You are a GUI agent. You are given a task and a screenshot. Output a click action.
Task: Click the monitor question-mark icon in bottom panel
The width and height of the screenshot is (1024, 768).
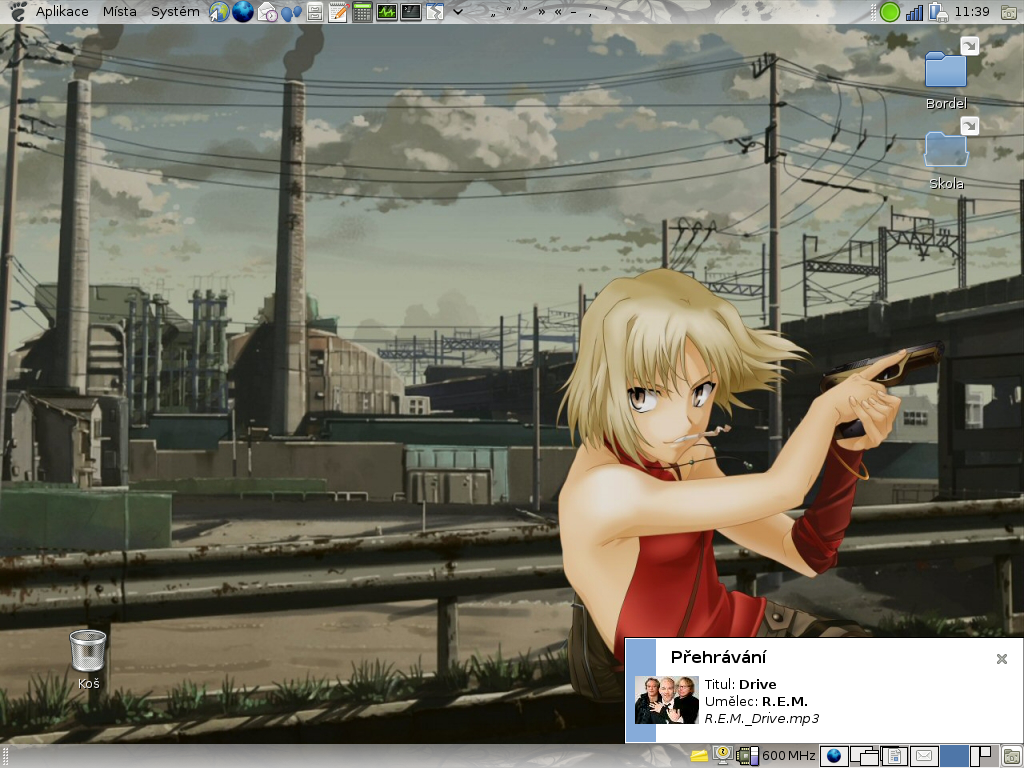(x=722, y=756)
